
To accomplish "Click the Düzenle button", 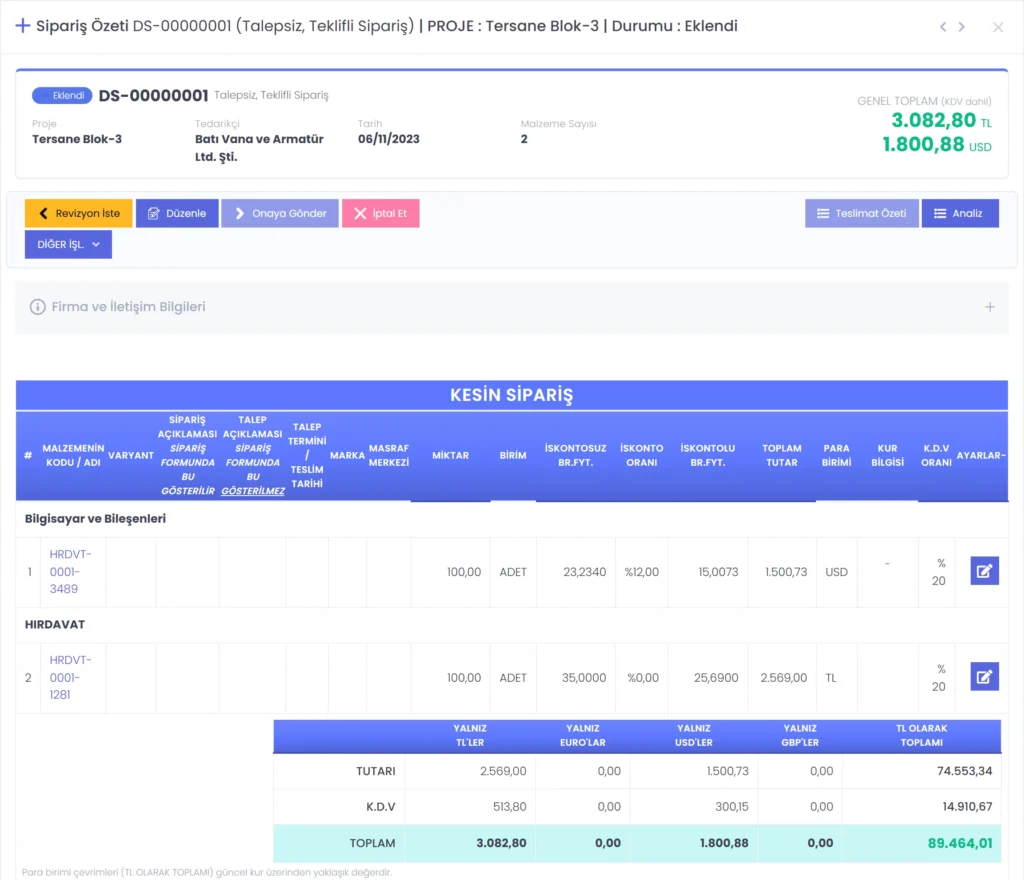I will pyautogui.click(x=177, y=213).
